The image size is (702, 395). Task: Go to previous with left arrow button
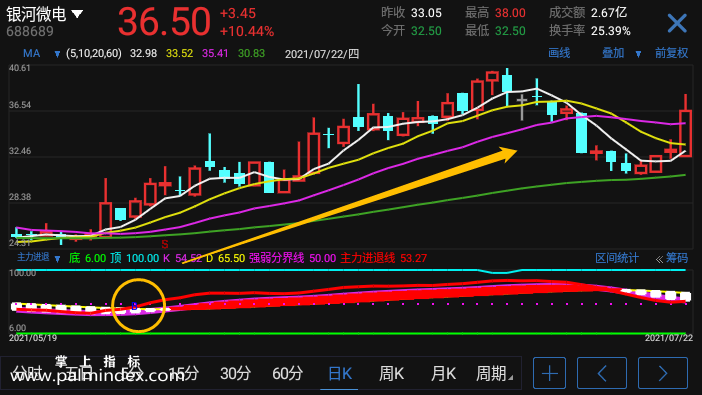point(602,373)
